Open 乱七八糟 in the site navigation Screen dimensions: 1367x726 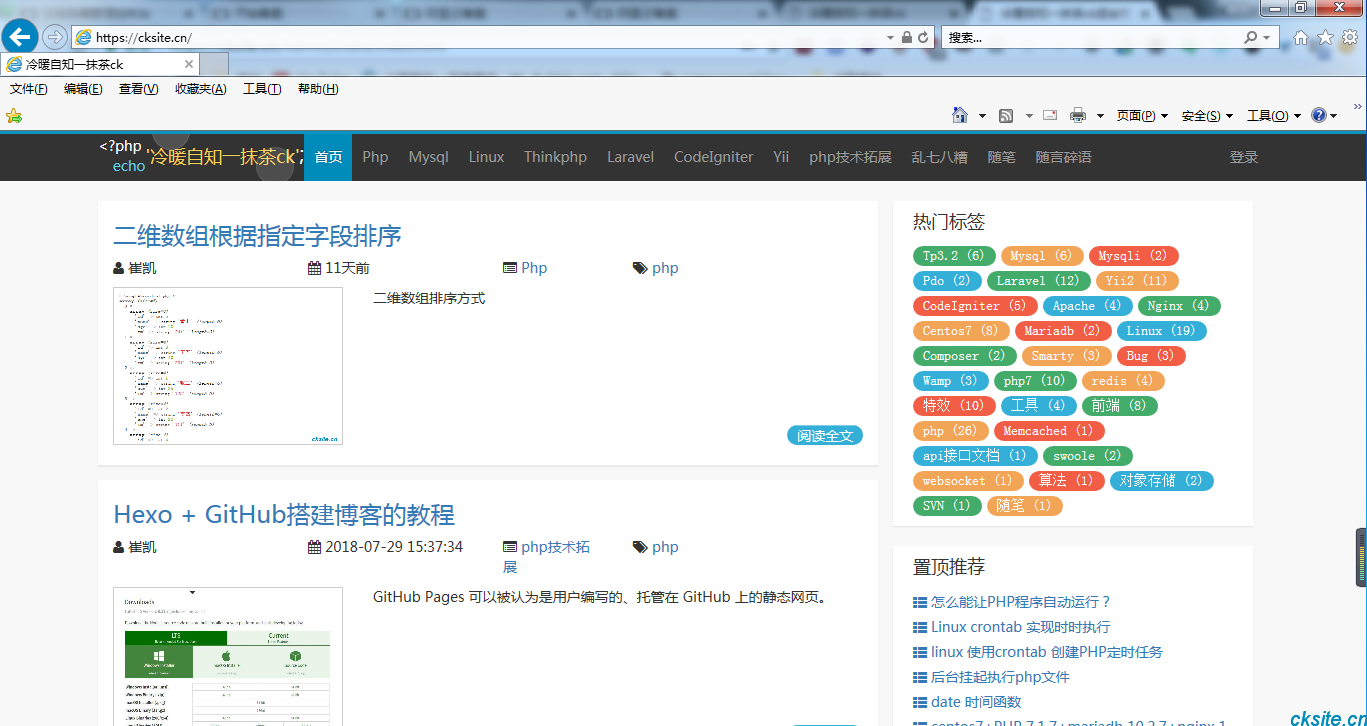tap(939, 157)
